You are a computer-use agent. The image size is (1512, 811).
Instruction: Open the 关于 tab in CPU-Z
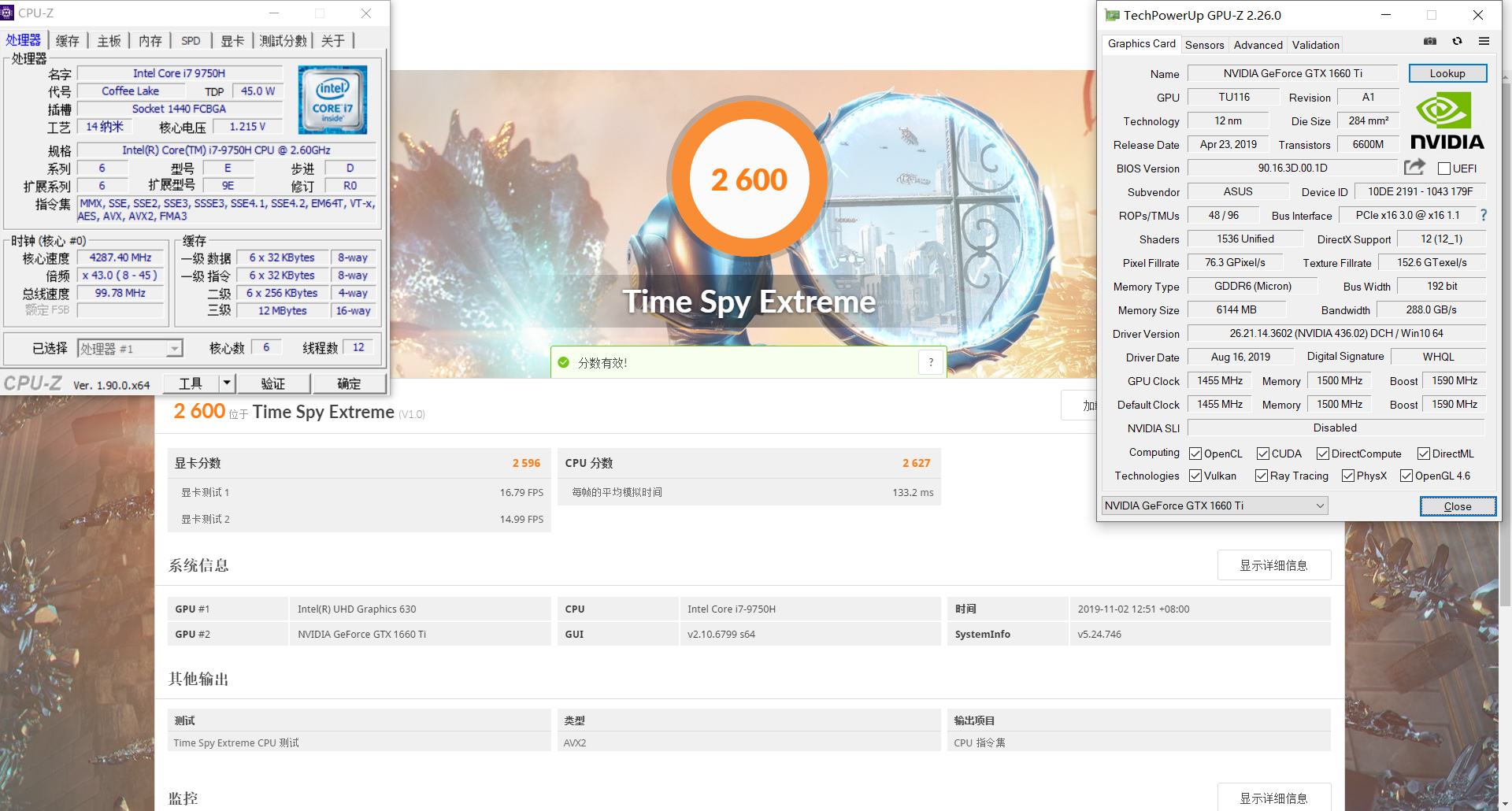(x=333, y=41)
